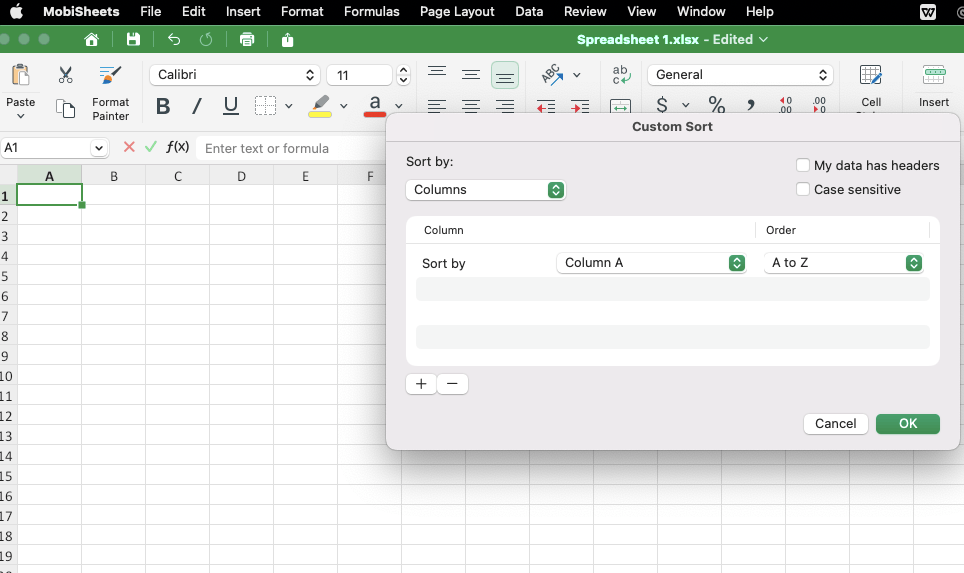Viewport: 964px width, 573px height.
Task: Expand the Column A dropdown
Action: 651,263
